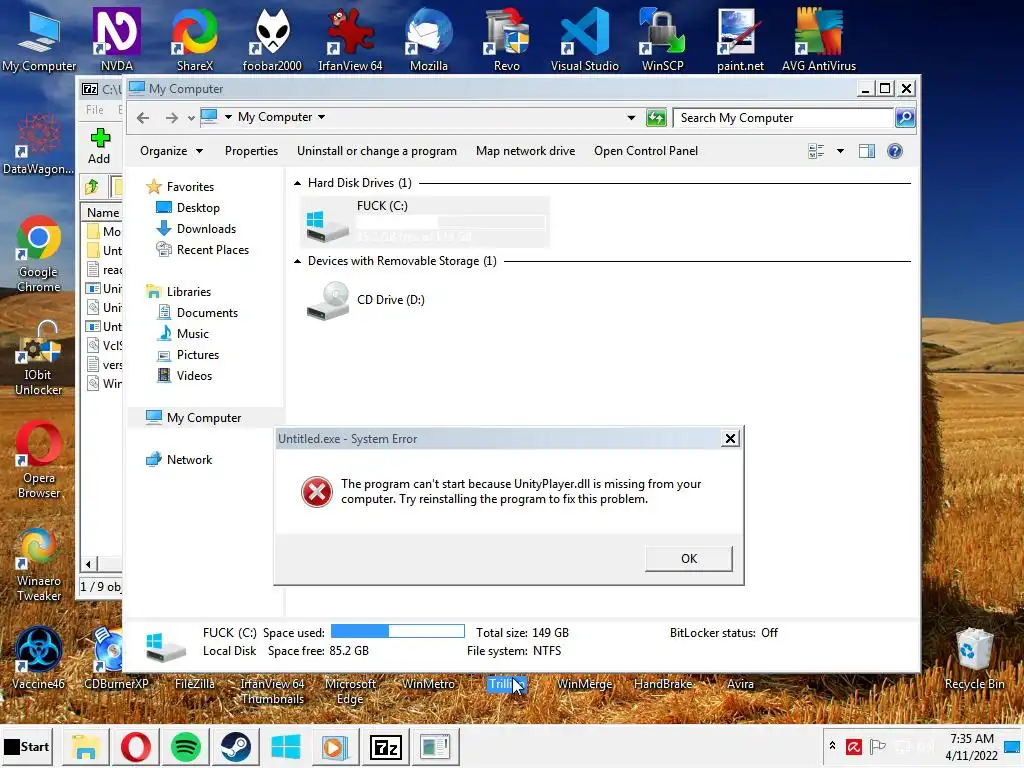Click the Add button in 7-Zip window
Screen dimensions: 1024x768
coord(99,146)
